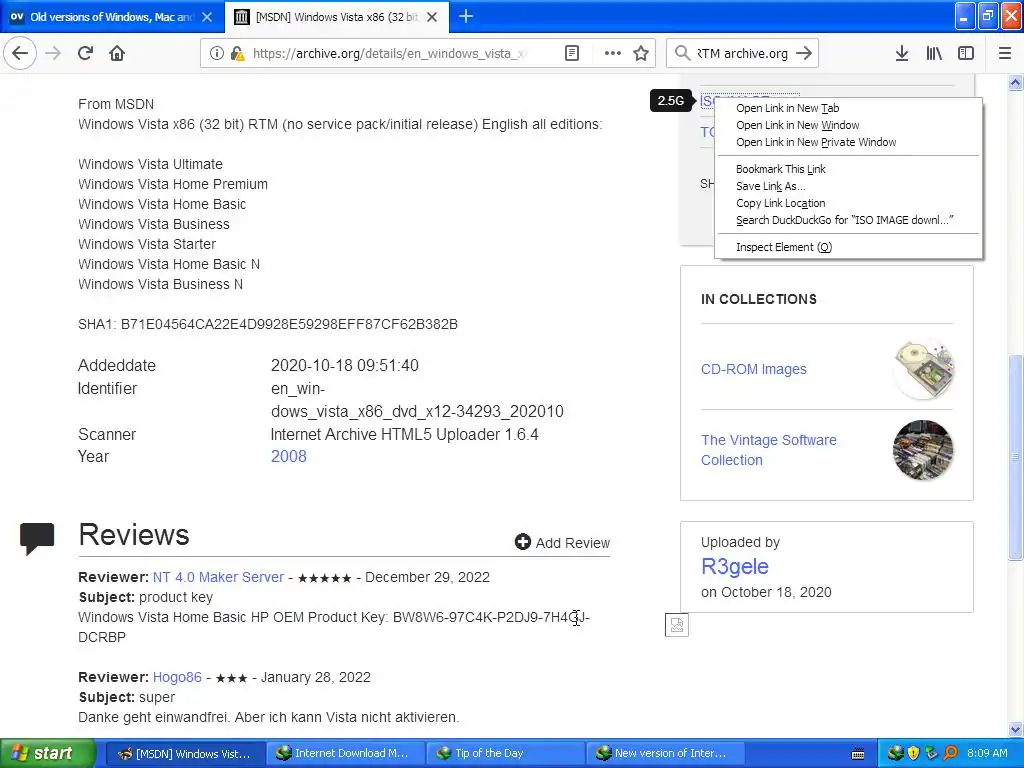Close the MSDN Windows Vista tab
The image size is (1024, 768).
[432, 17]
